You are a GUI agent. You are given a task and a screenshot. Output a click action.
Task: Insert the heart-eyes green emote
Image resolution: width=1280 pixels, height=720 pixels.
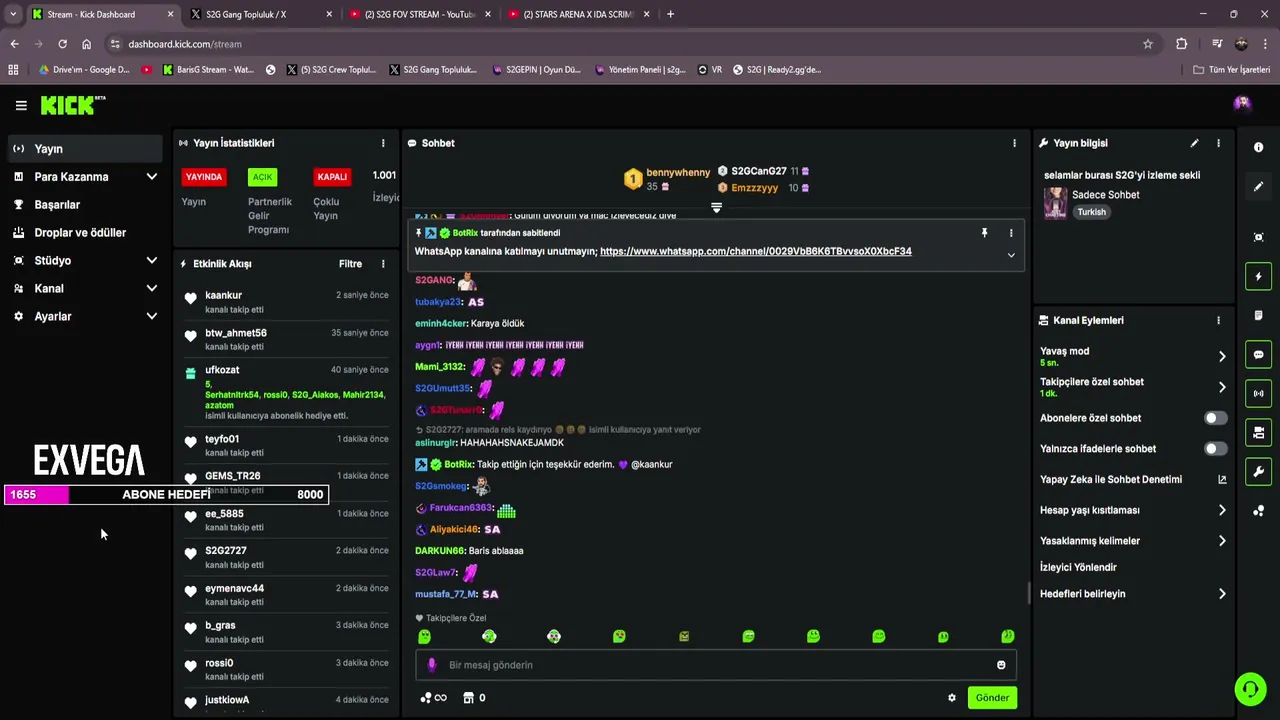click(x=619, y=636)
